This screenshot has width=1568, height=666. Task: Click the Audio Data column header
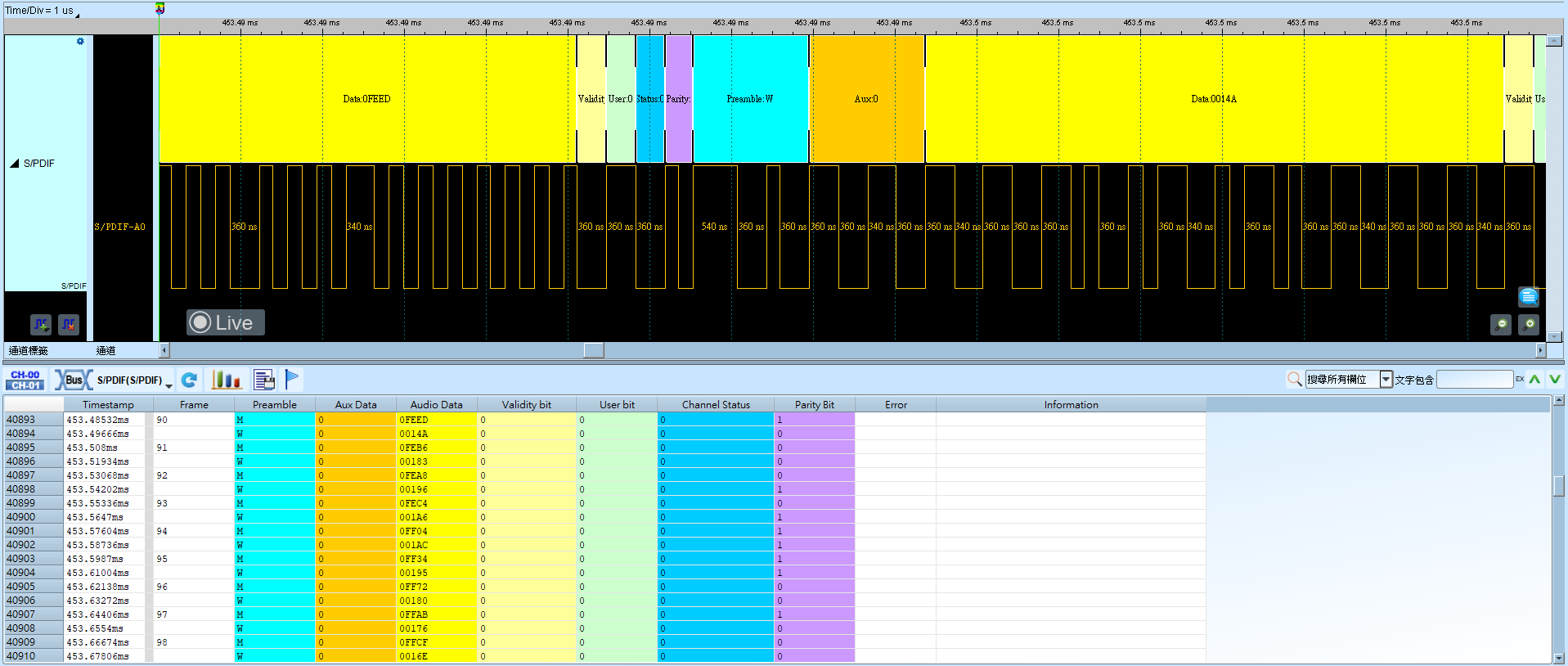pyautogui.click(x=436, y=404)
